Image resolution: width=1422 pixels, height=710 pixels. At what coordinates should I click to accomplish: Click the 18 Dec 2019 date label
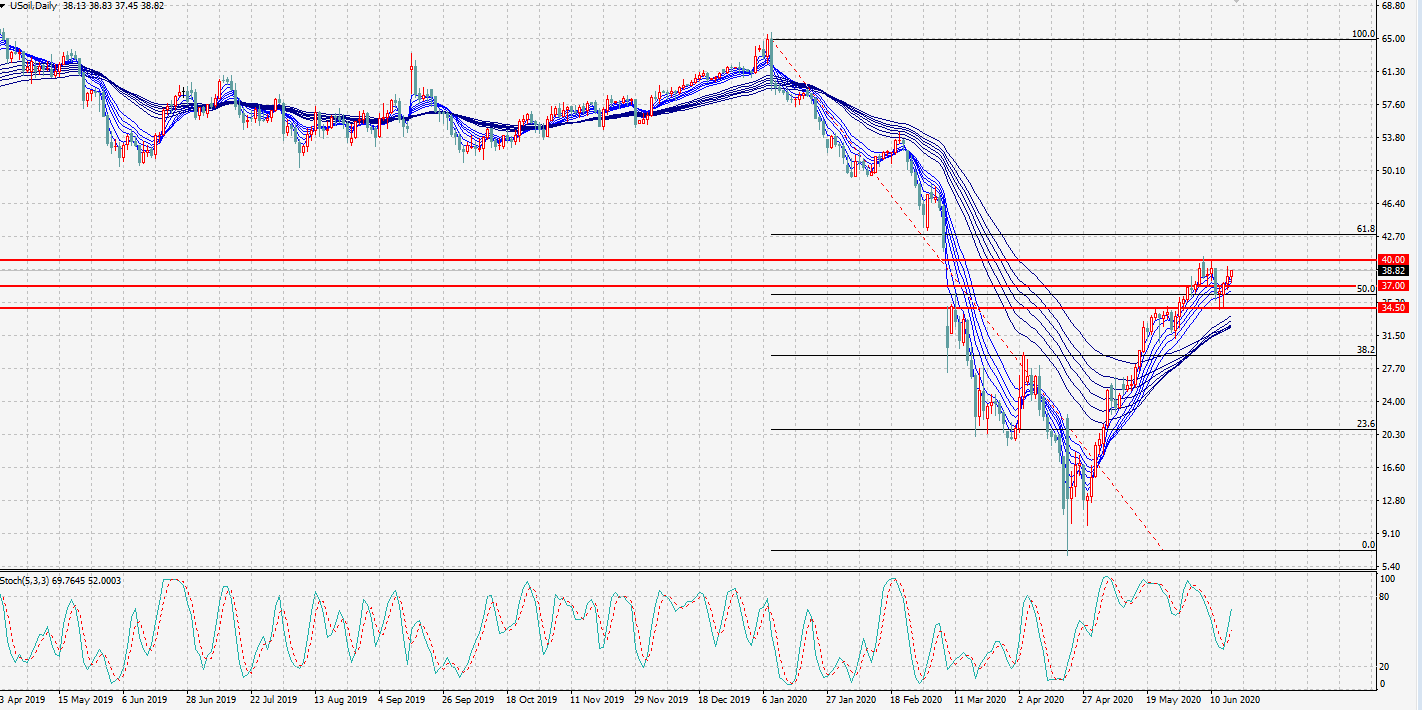[725, 700]
